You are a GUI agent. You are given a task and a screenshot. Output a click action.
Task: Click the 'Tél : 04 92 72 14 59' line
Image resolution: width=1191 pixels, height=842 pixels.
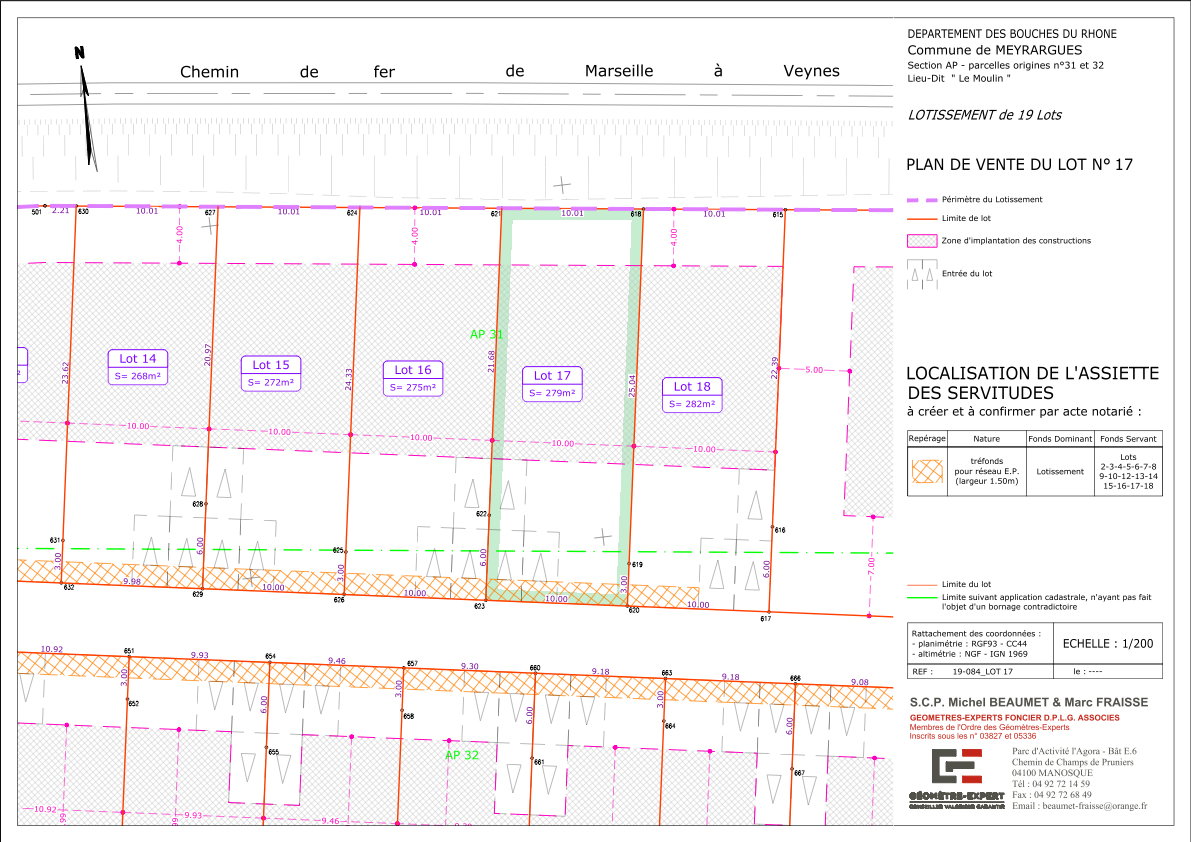pyautogui.click(x=1050, y=784)
